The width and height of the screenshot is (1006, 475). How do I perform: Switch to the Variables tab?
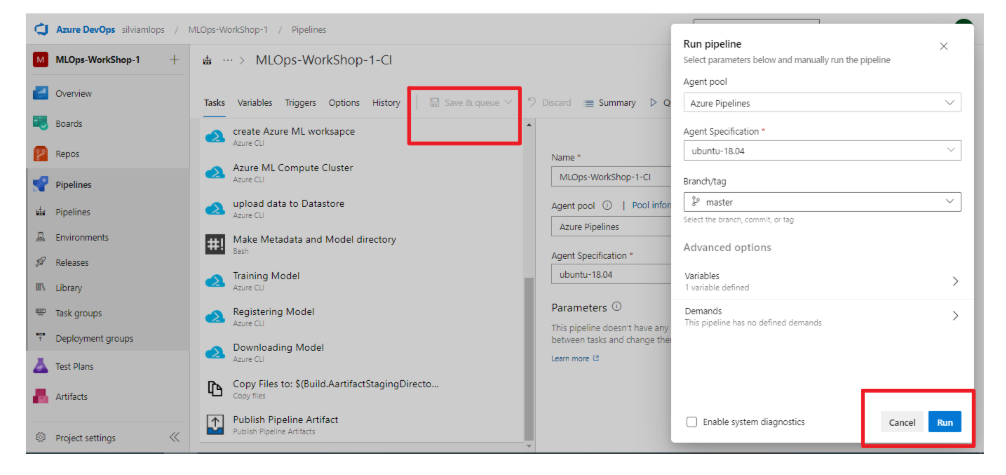click(x=255, y=103)
